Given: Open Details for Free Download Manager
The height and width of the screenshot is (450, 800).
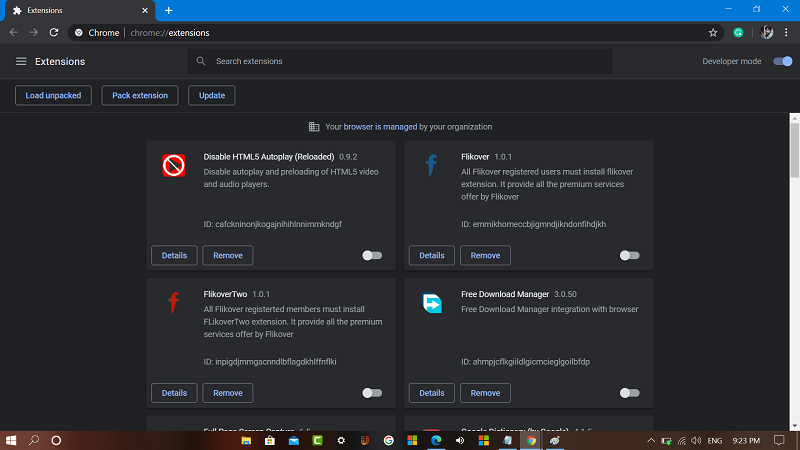Looking at the screenshot, I should point(432,393).
